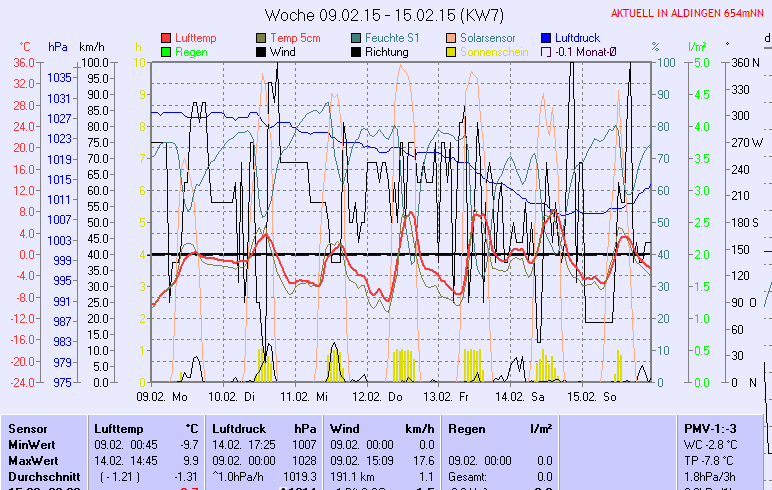Select the Feuchte S1 legend marker
Image resolution: width=772 pixels, height=490 pixels.
pos(357,38)
